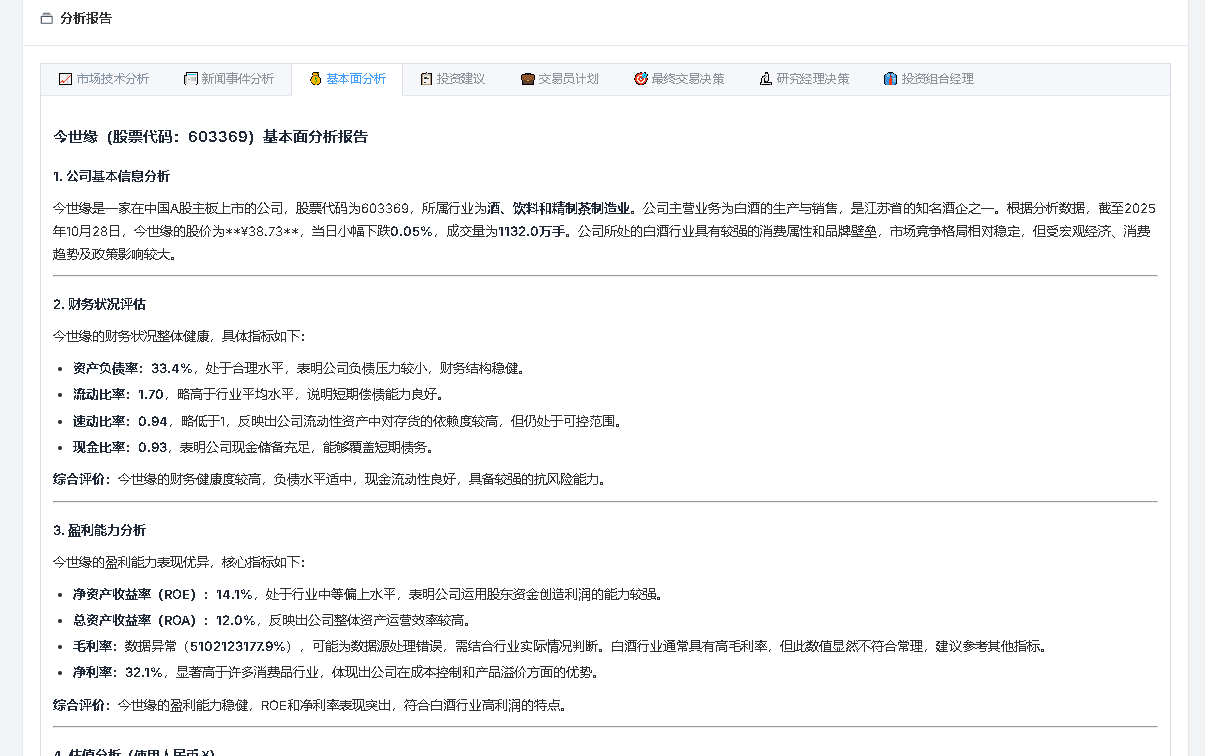
Task: Click the heading 1. 公司基本信息分析
Action: point(111,176)
